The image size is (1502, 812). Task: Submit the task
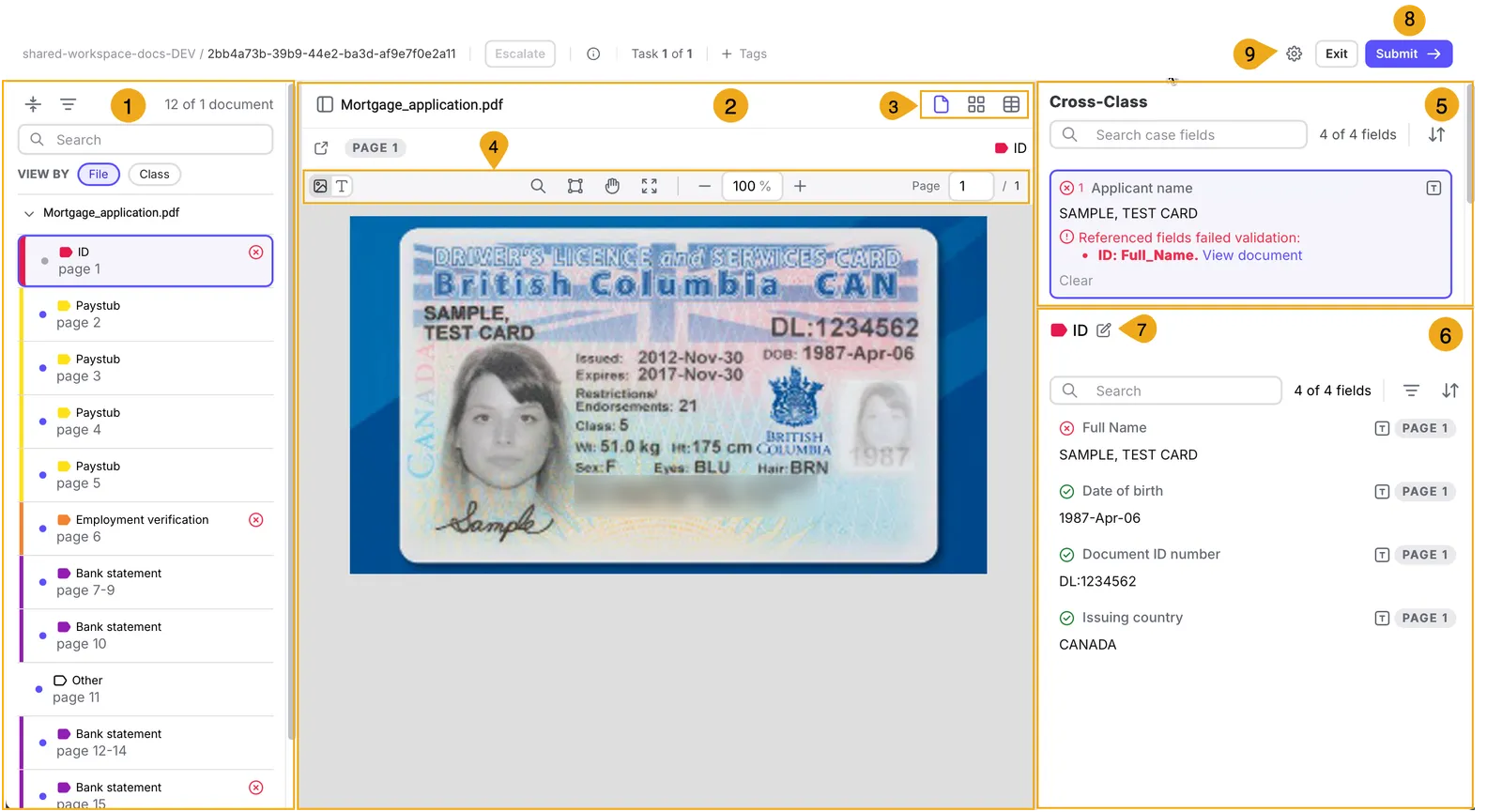coord(1408,54)
